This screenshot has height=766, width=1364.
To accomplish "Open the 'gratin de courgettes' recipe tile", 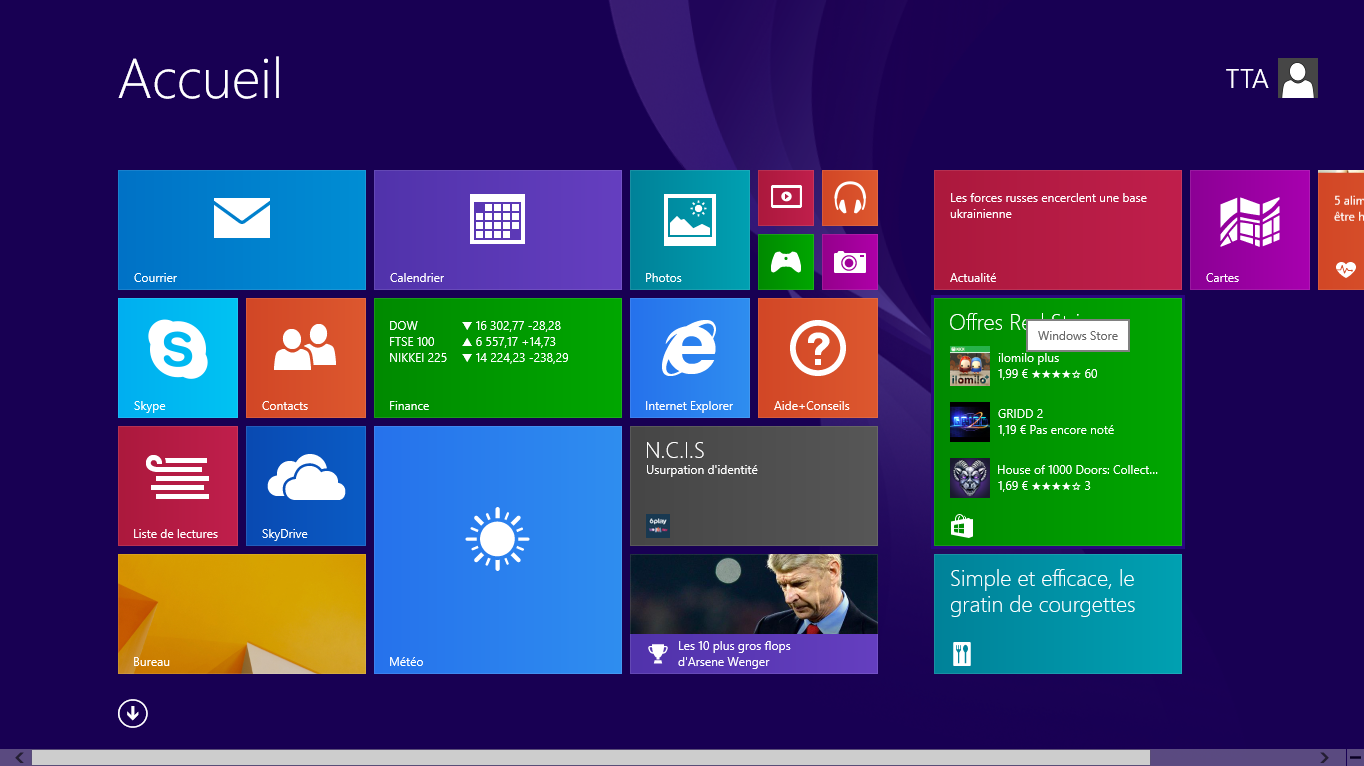I will click(x=1058, y=614).
